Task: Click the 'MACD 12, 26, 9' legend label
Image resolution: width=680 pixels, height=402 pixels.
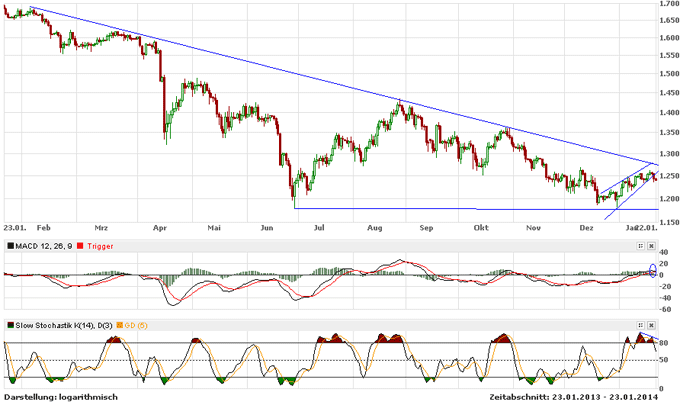Action: click(x=45, y=245)
